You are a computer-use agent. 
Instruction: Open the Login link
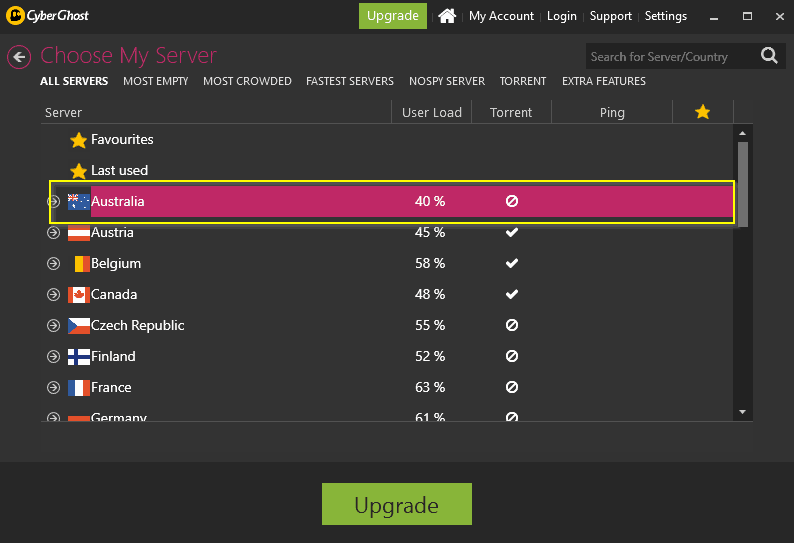coord(562,16)
